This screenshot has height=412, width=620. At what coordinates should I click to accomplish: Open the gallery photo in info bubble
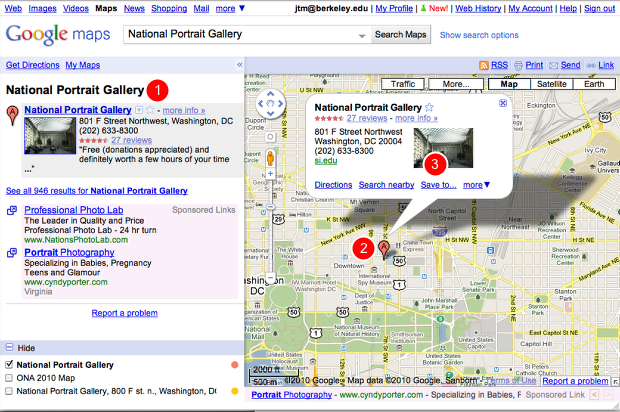443,148
